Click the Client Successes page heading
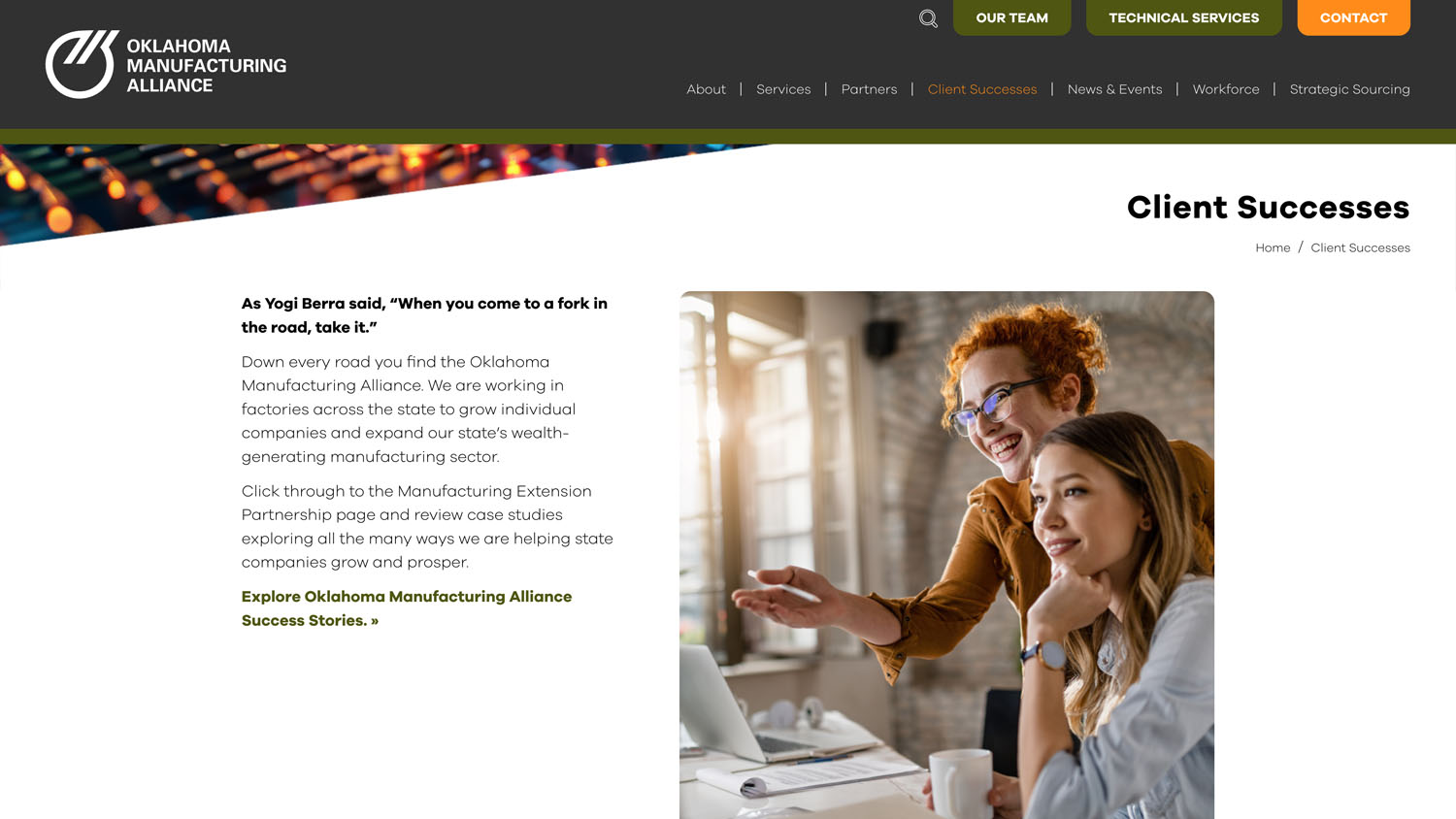The height and width of the screenshot is (819, 1456). [1268, 207]
